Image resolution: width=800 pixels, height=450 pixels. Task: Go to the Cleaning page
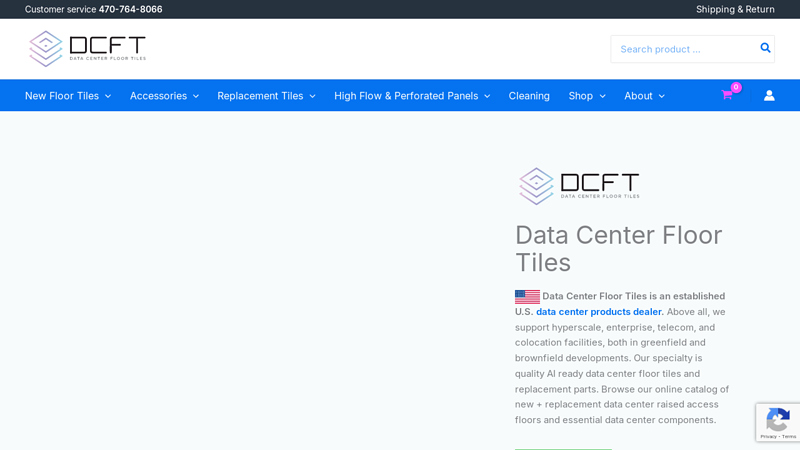529,95
